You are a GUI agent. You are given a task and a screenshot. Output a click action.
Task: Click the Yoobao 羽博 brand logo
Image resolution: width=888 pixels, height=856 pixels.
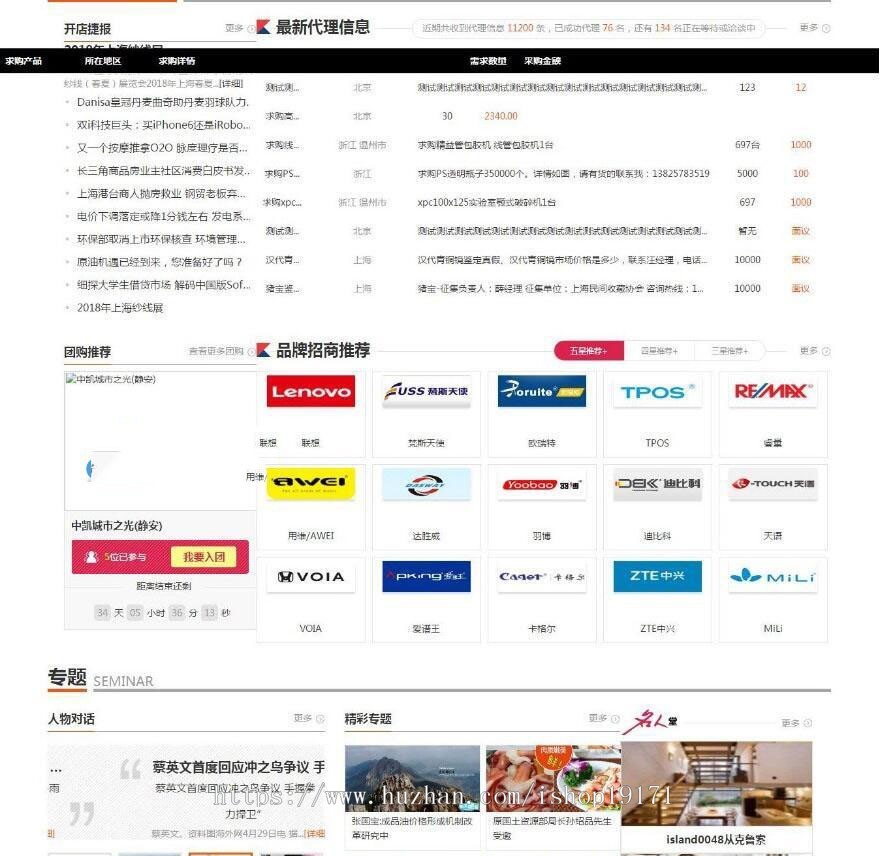tap(540, 483)
